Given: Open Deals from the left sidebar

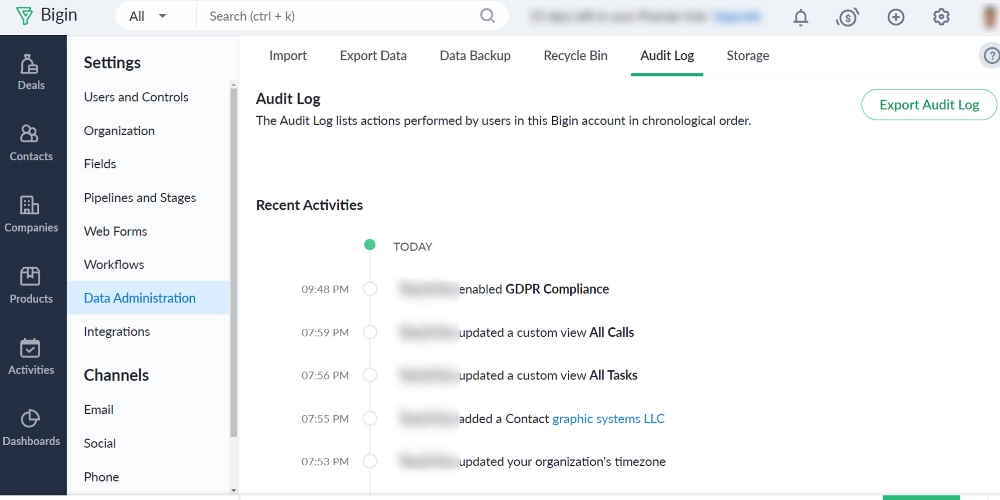Looking at the screenshot, I should click(31, 71).
